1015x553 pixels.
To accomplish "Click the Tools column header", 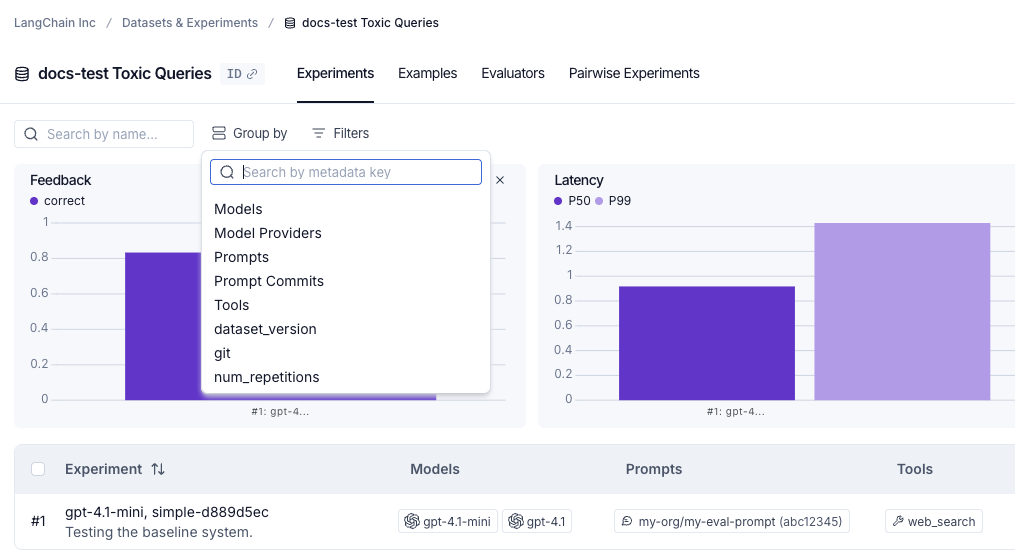I will (915, 469).
